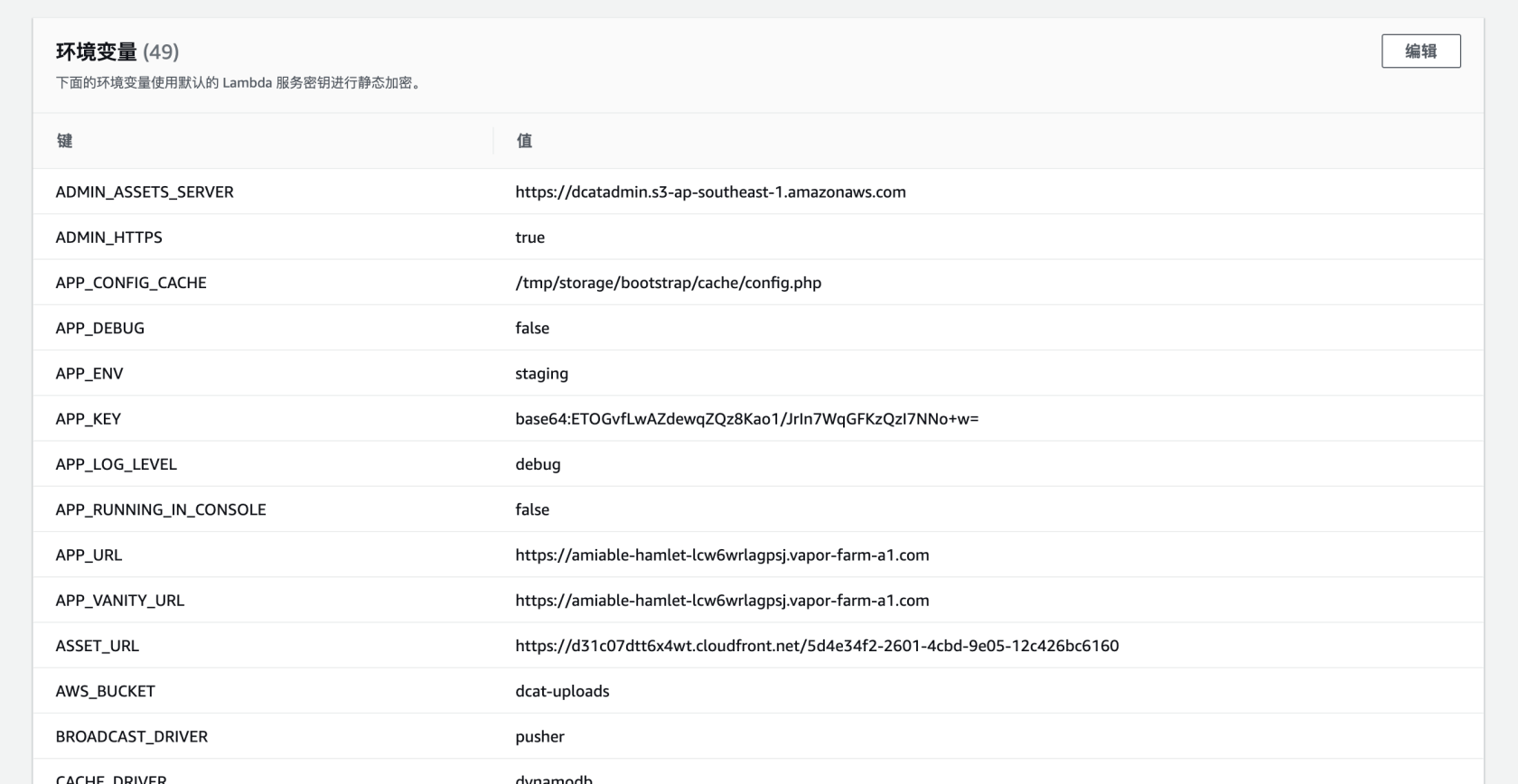Image resolution: width=1518 pixels, height=784 pixels.
Task: Select the APP_DEBUG value false
Action: click(532, 328)
